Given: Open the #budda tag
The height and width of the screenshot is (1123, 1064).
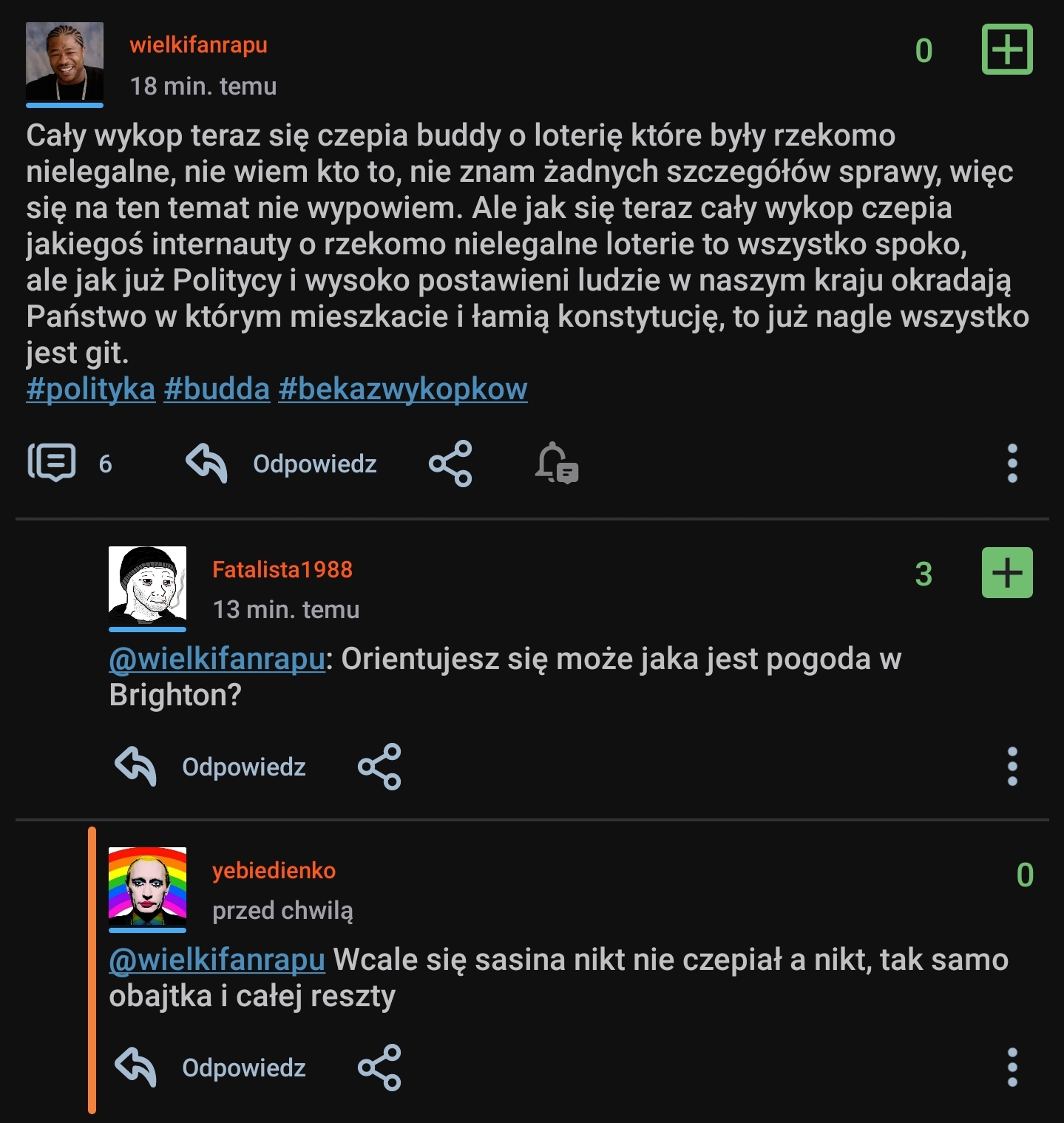Looking at the screenshot, I should pyautogui.click(x=217, y=389).
